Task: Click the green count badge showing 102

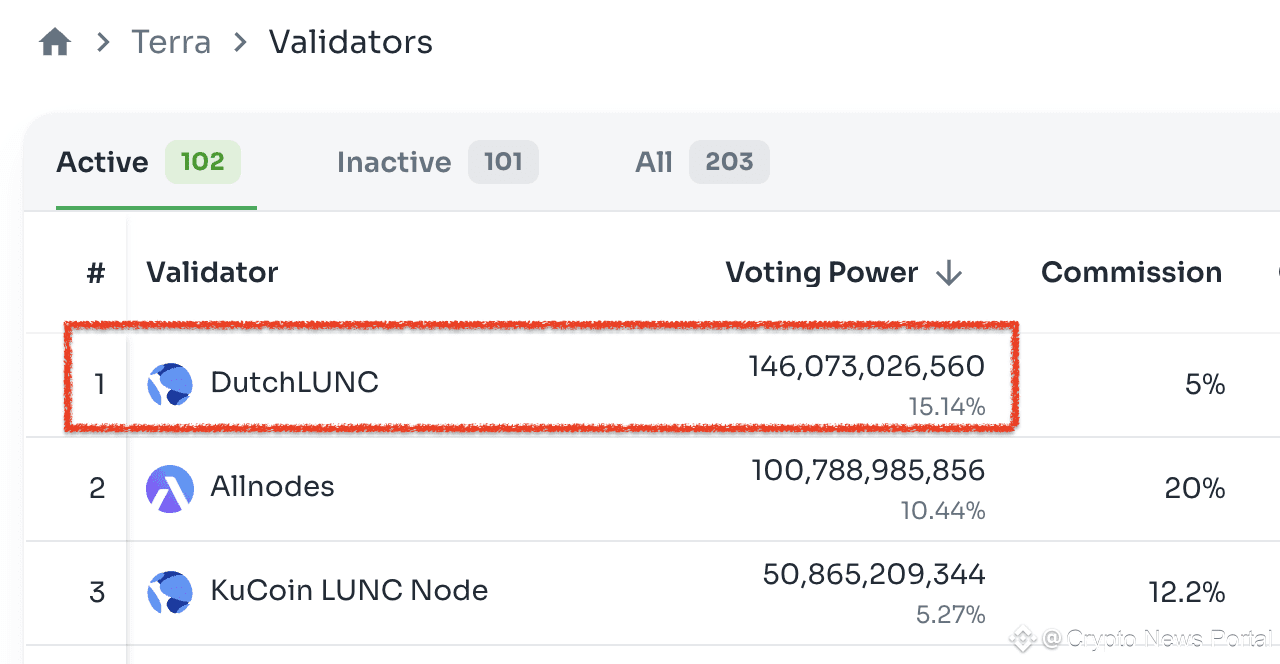Action: (203, 161)
